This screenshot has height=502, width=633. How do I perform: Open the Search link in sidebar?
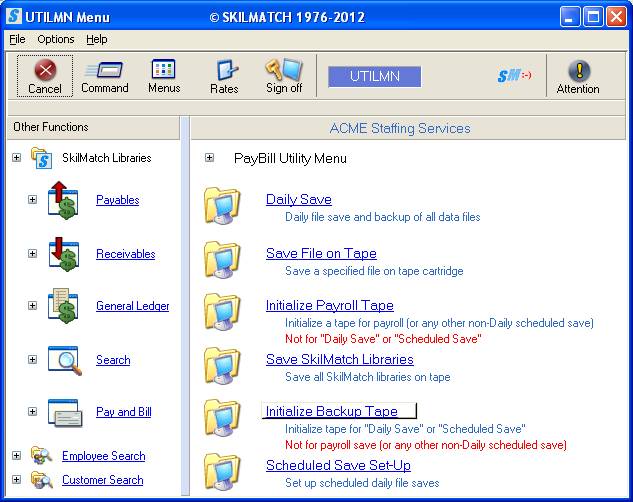pyautogui.click(x=113, y=360)
